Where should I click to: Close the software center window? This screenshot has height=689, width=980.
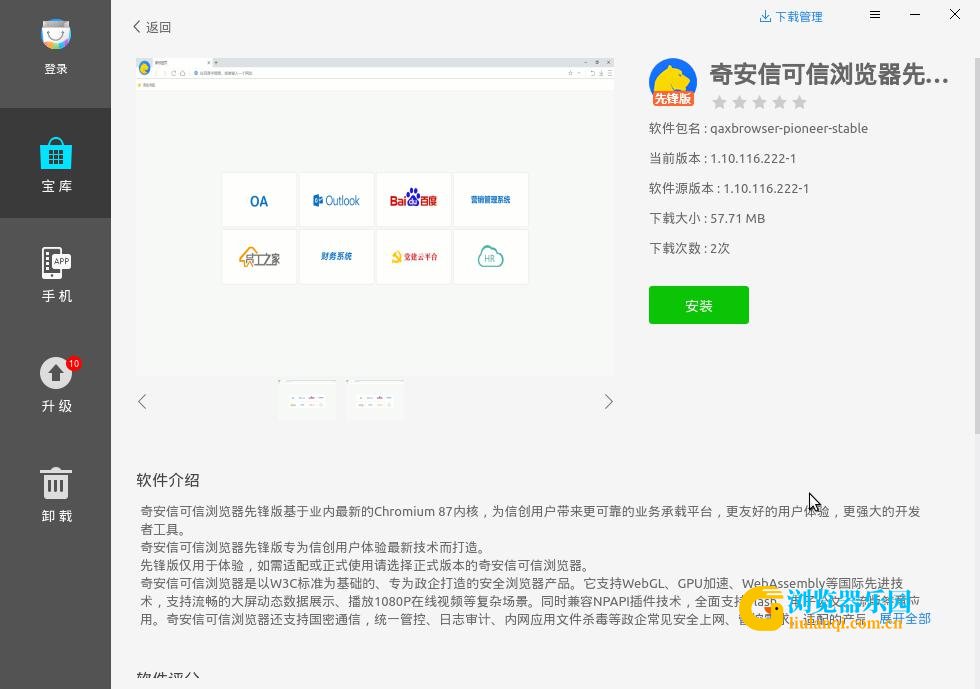point(955,14)
